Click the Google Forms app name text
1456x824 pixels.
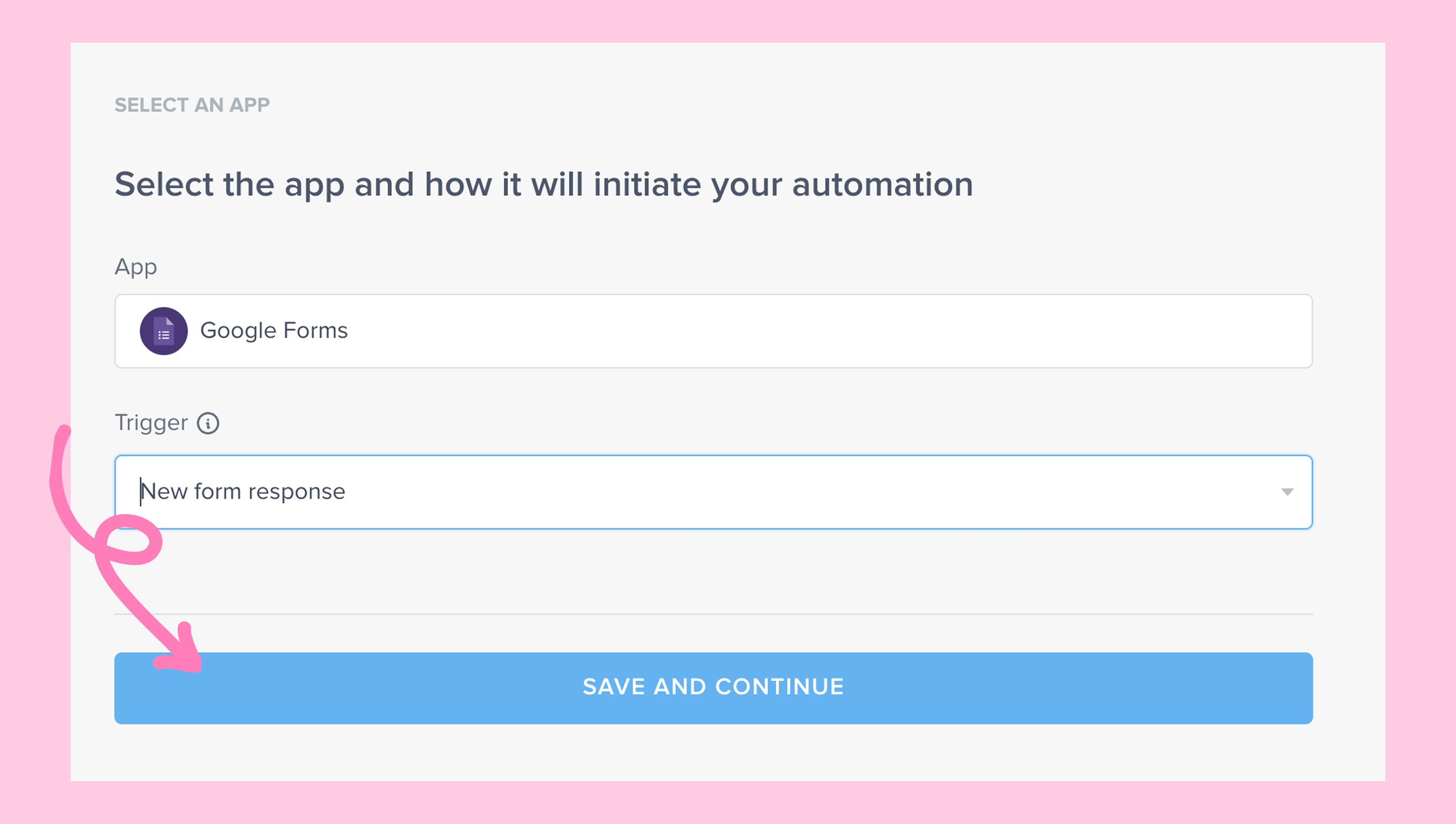coord(274,331)
